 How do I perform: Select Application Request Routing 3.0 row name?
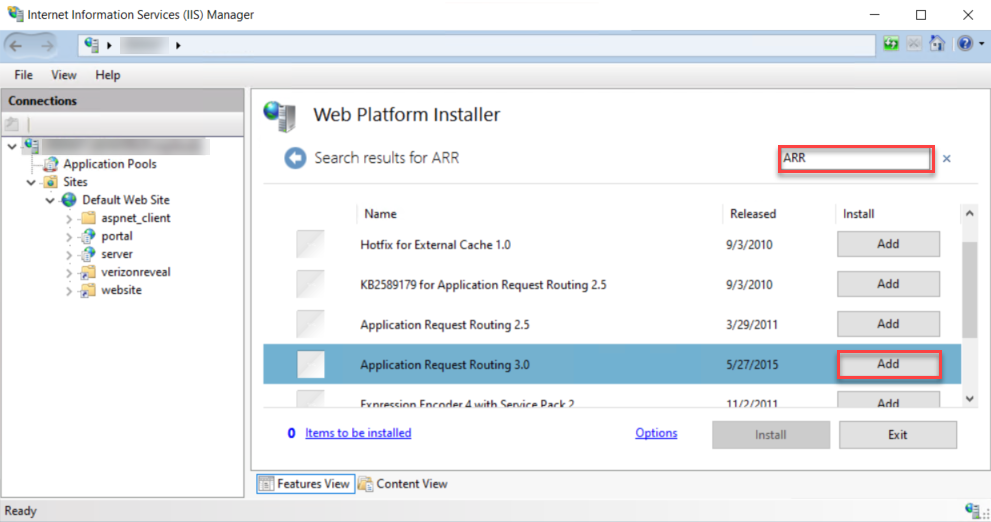point(445,365)
